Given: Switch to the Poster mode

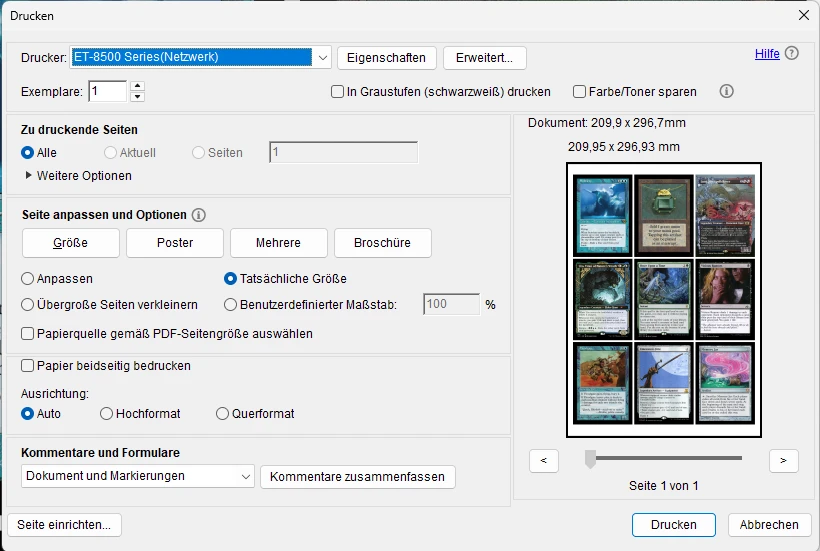Looking at the screenshot, I should (x=175, y=243).
